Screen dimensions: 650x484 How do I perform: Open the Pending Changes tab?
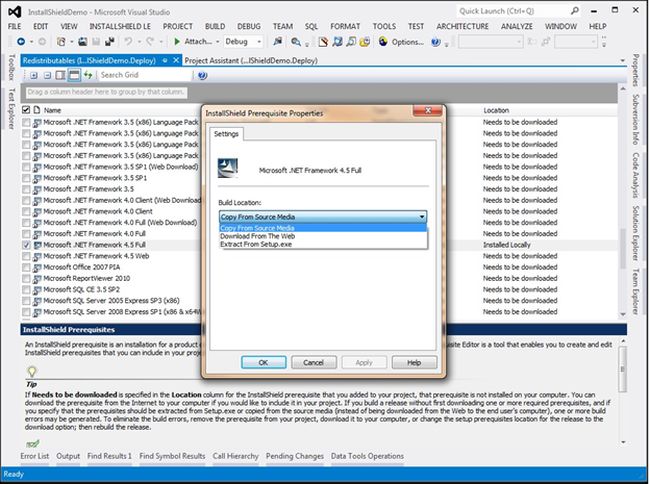(294, 456)
